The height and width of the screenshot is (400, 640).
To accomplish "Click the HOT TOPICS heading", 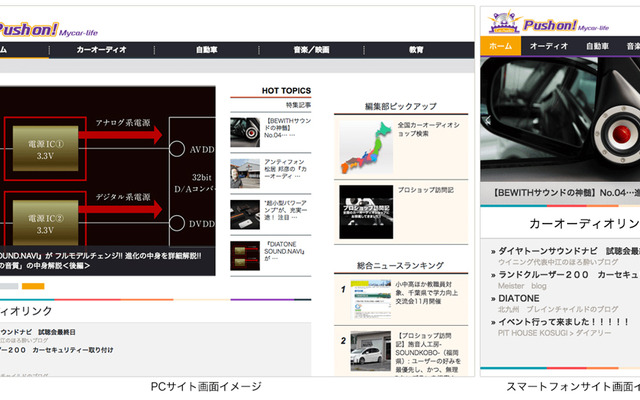I will (286, 91).
